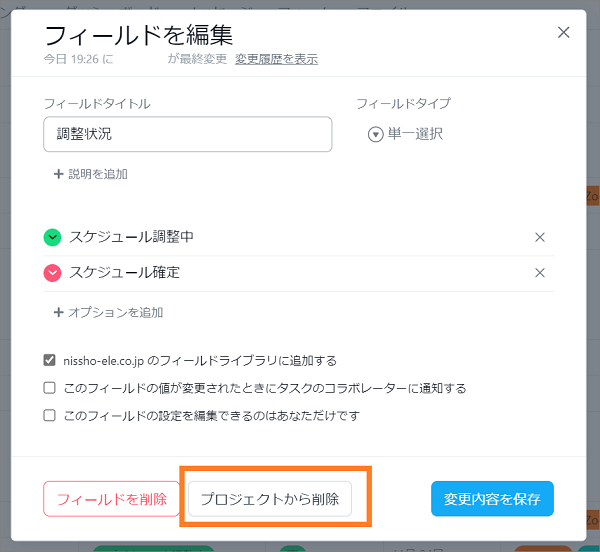Remove the スケジュール確定 option
This screenshot has height=552, width=600.
(x=540, y=273)
